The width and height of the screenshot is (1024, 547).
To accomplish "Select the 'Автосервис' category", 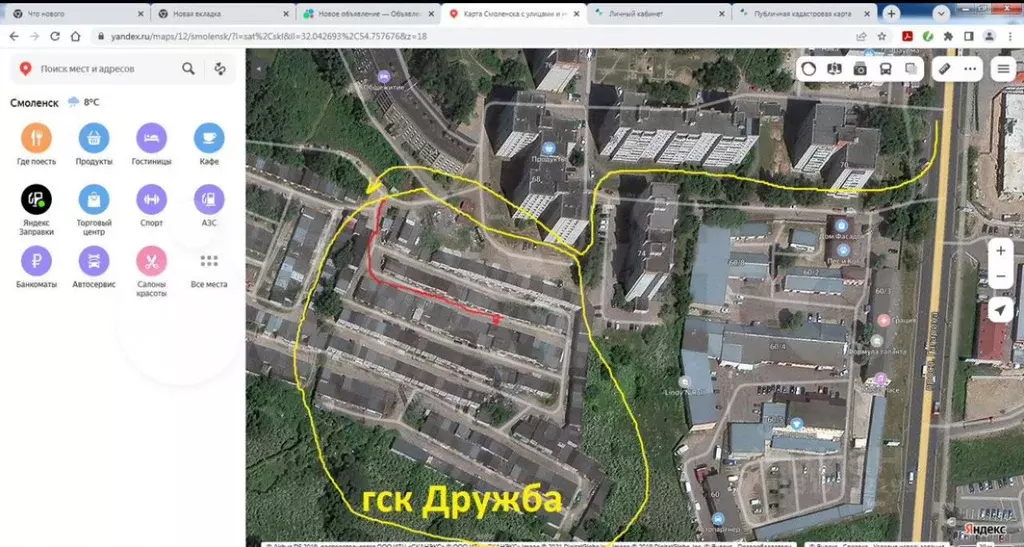I will coord(94,267).
